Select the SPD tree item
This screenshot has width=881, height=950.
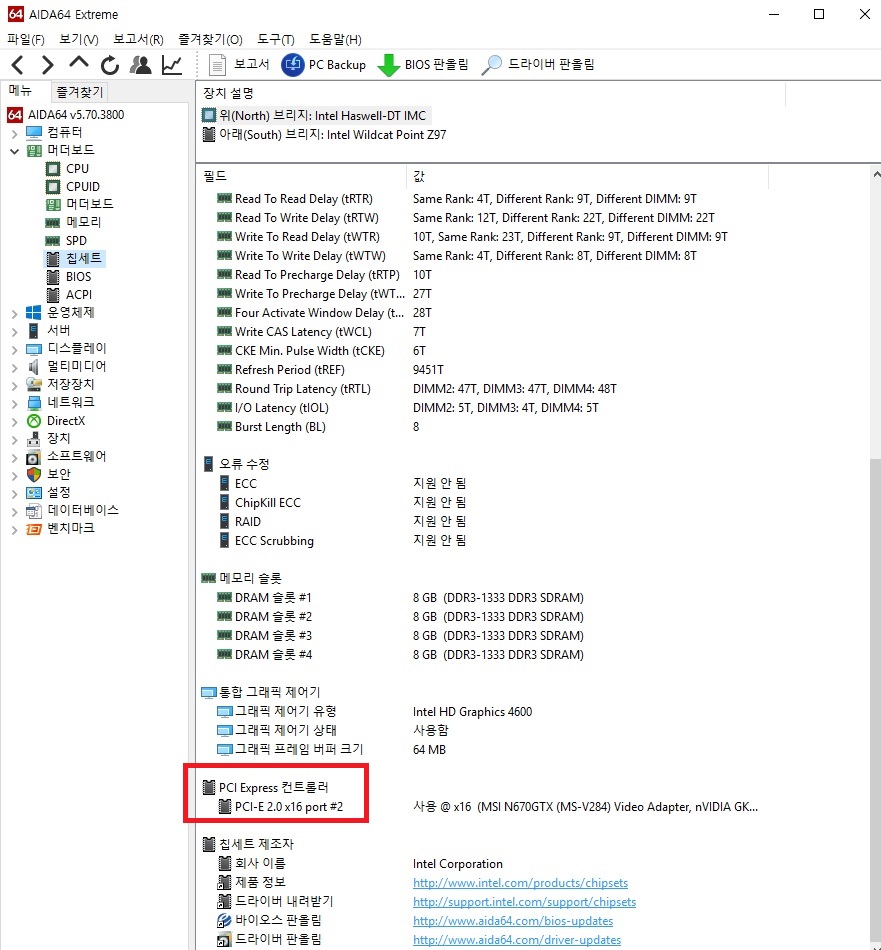tap(76, 240)
